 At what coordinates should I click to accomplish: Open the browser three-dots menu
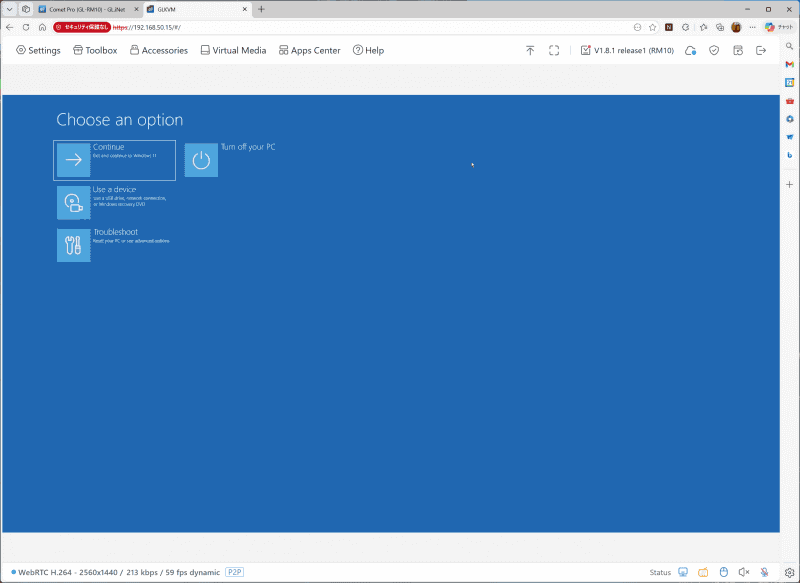tap(753, 27)
